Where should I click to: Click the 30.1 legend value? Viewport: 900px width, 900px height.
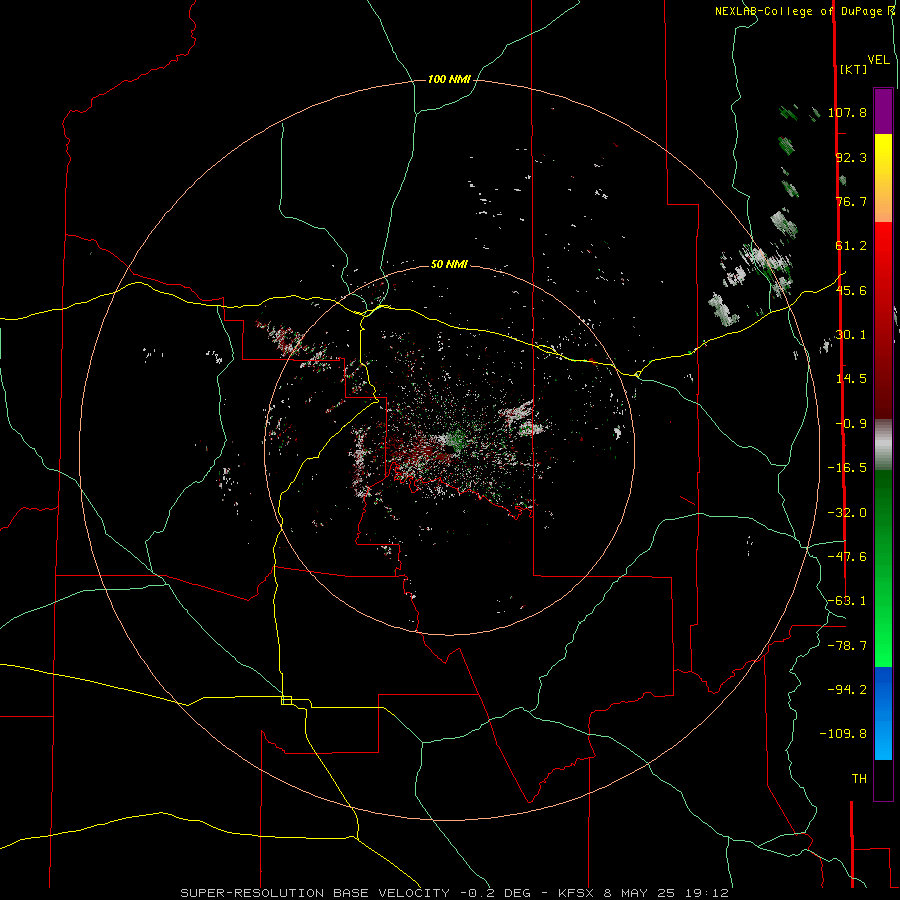tap(851, 335)
